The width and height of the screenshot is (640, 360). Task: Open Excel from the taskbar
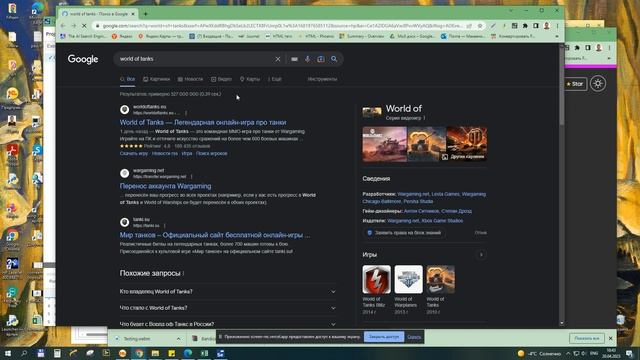click(x=204, y=353)
